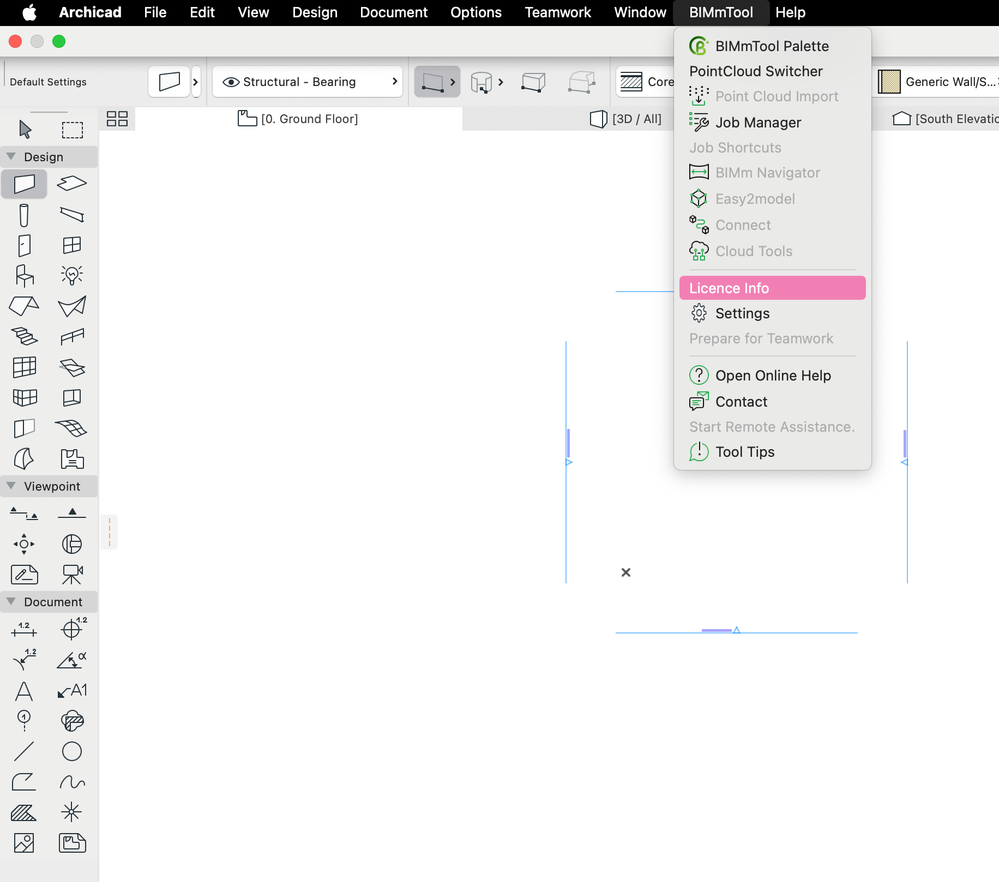Click the Licence Info menu item
Viewport: 999px width, 882px height.
[772, 288]
